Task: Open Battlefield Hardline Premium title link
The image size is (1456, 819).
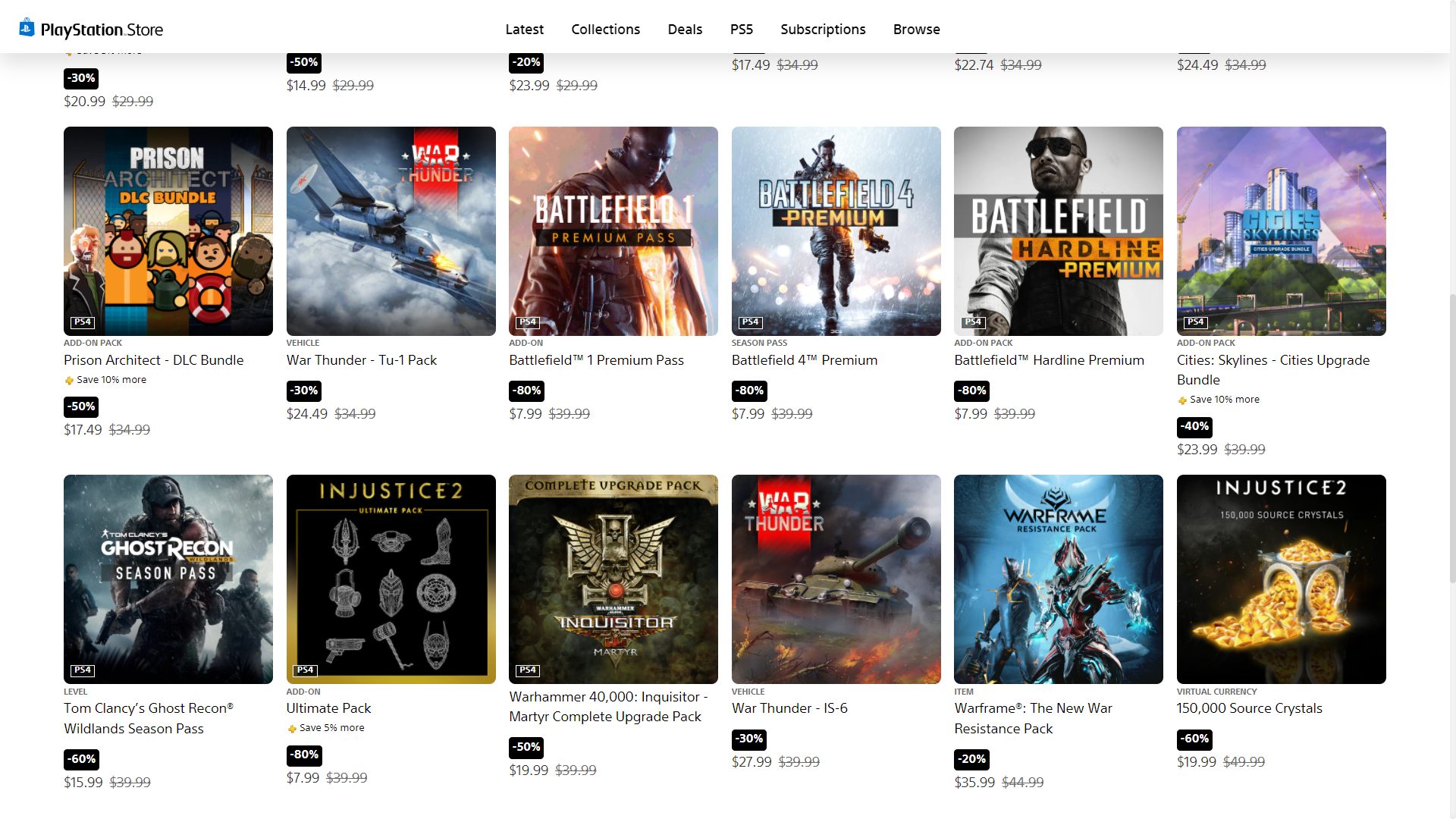Action: coord(1049,360)
